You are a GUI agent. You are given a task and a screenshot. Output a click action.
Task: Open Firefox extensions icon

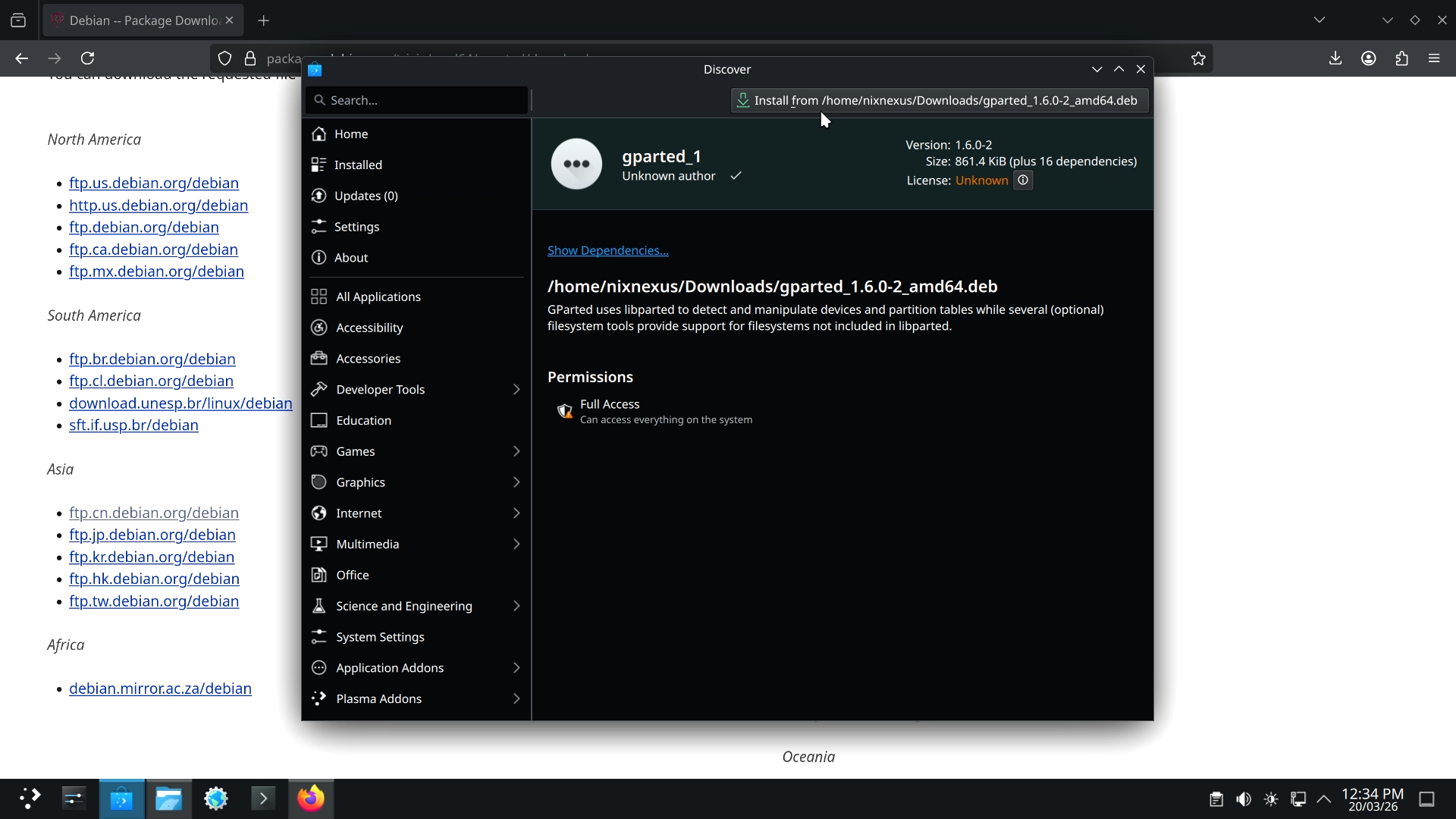pyautogui.click(x=1401, y=58)
